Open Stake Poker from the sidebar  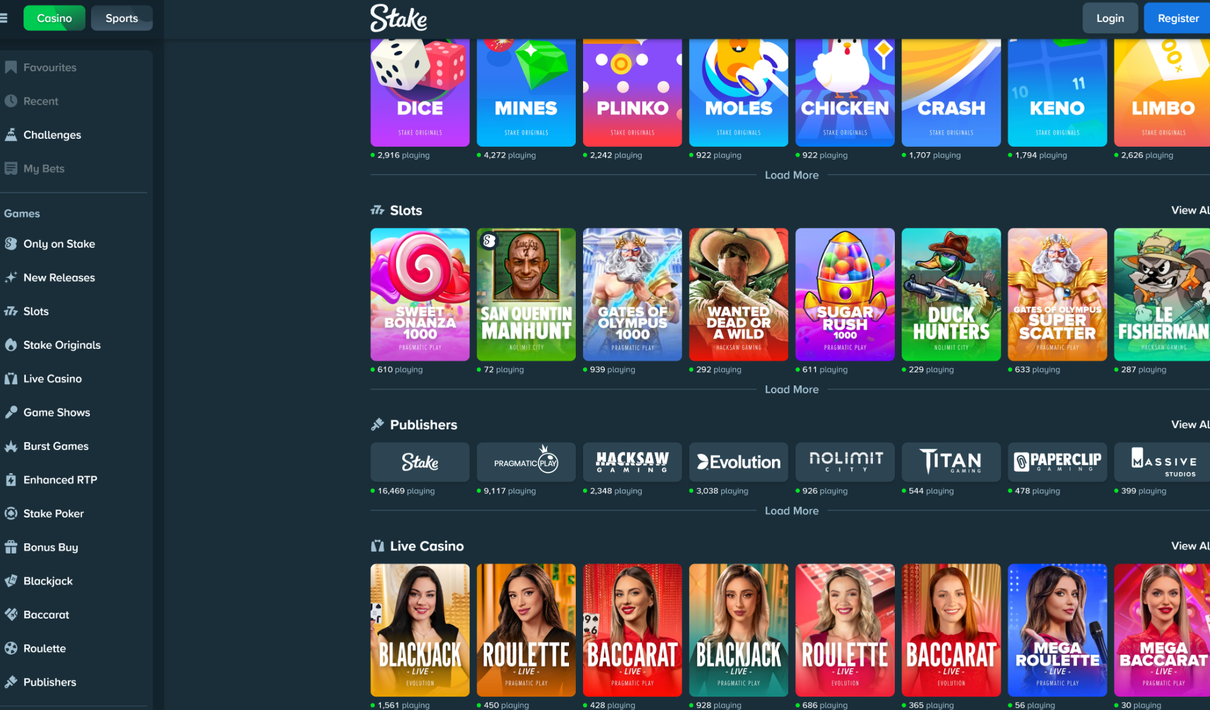point(52,513)
